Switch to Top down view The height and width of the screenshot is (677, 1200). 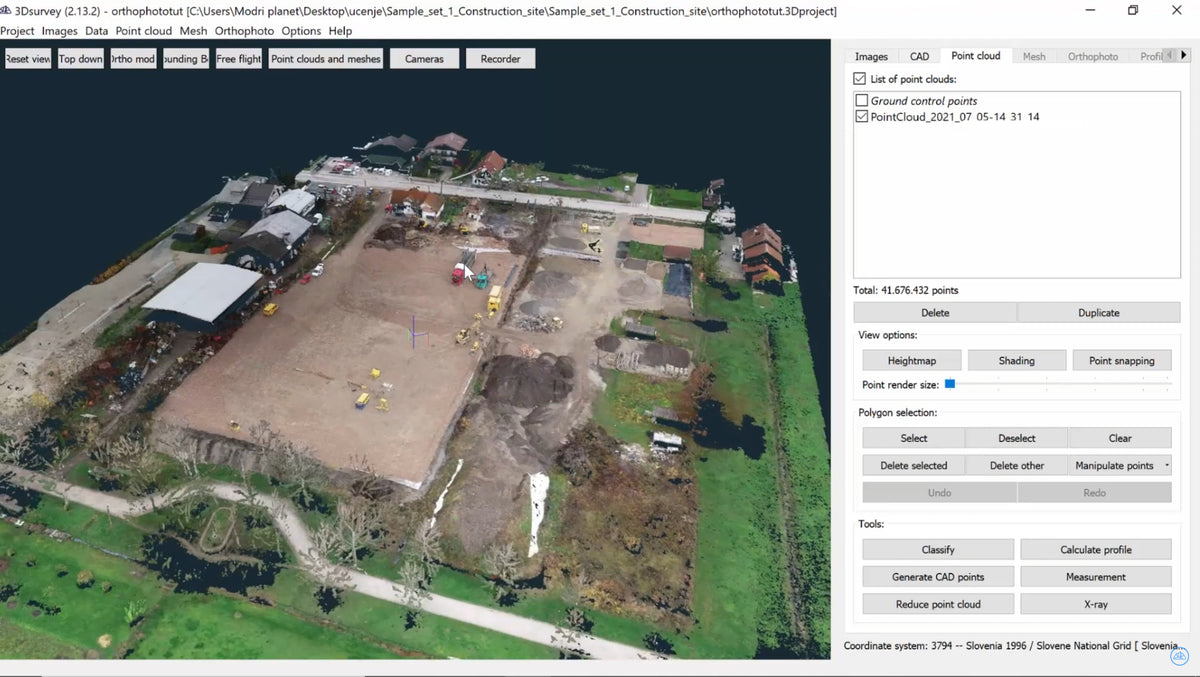click(80, 58)
